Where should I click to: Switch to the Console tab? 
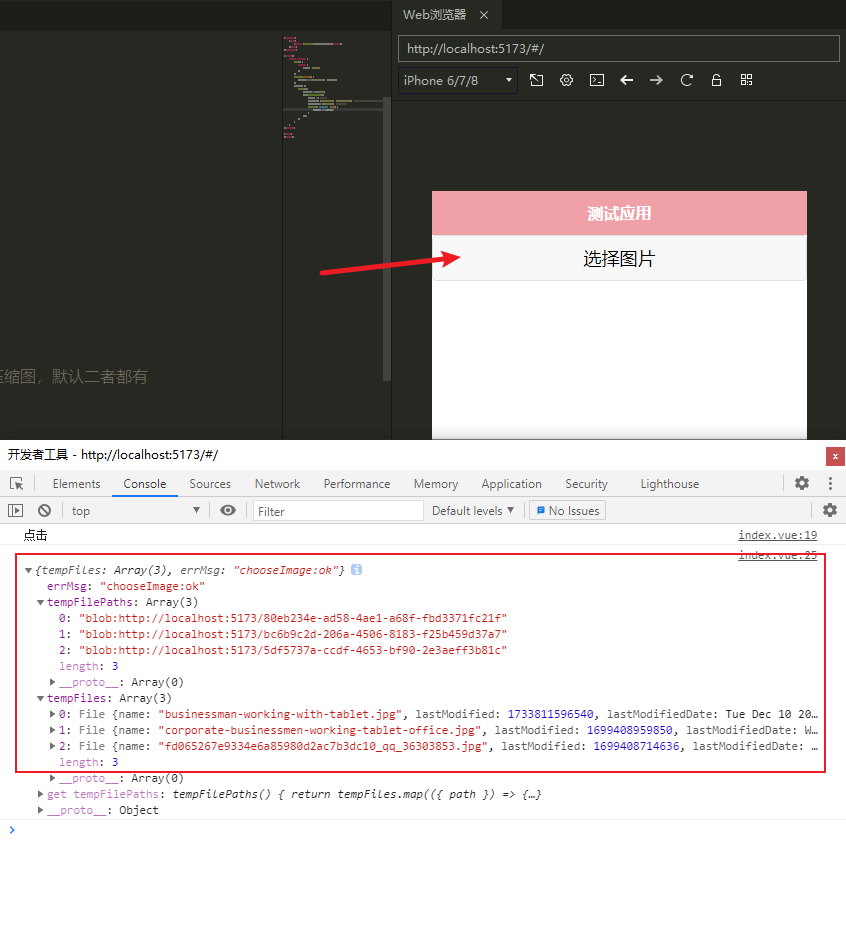pyautogui.click(x=145, y=484)
